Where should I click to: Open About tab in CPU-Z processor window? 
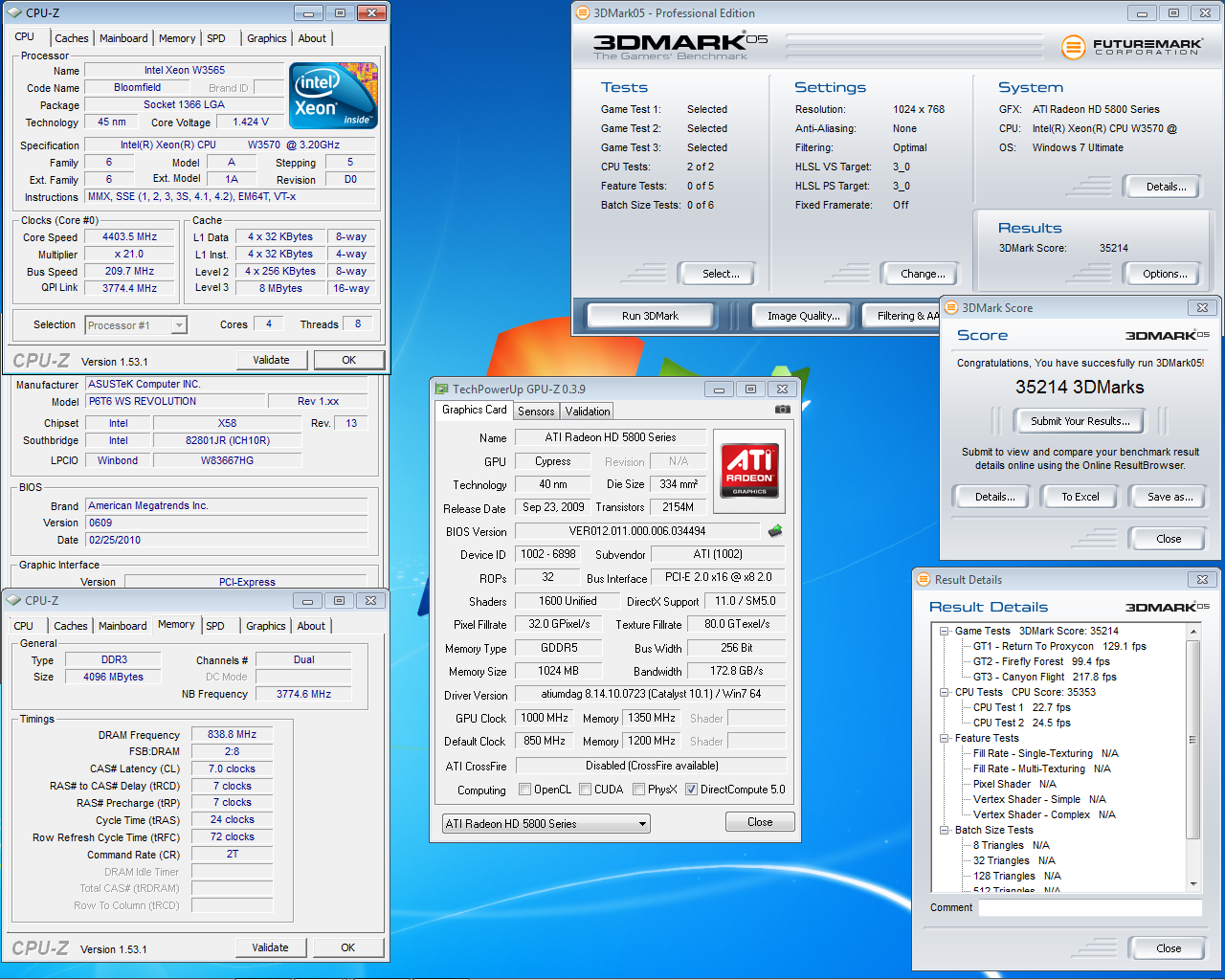[312, 38]
